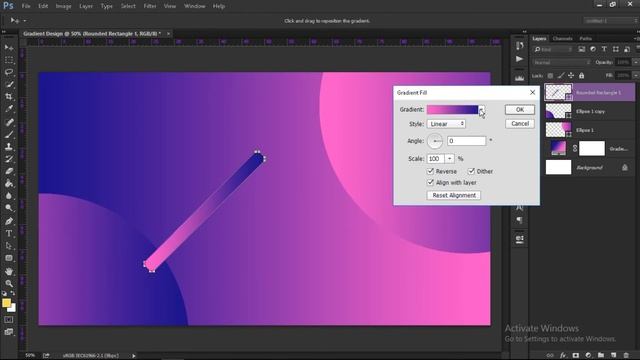Toggle Align with layer checkbox
The width and height of the screenshot is (640, 360).
[430, 182]
